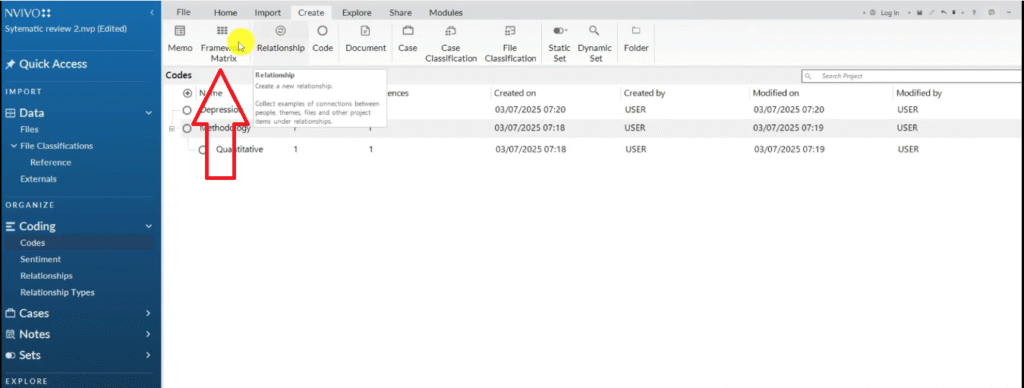Click the save icon in title bar

click(919, 12)
